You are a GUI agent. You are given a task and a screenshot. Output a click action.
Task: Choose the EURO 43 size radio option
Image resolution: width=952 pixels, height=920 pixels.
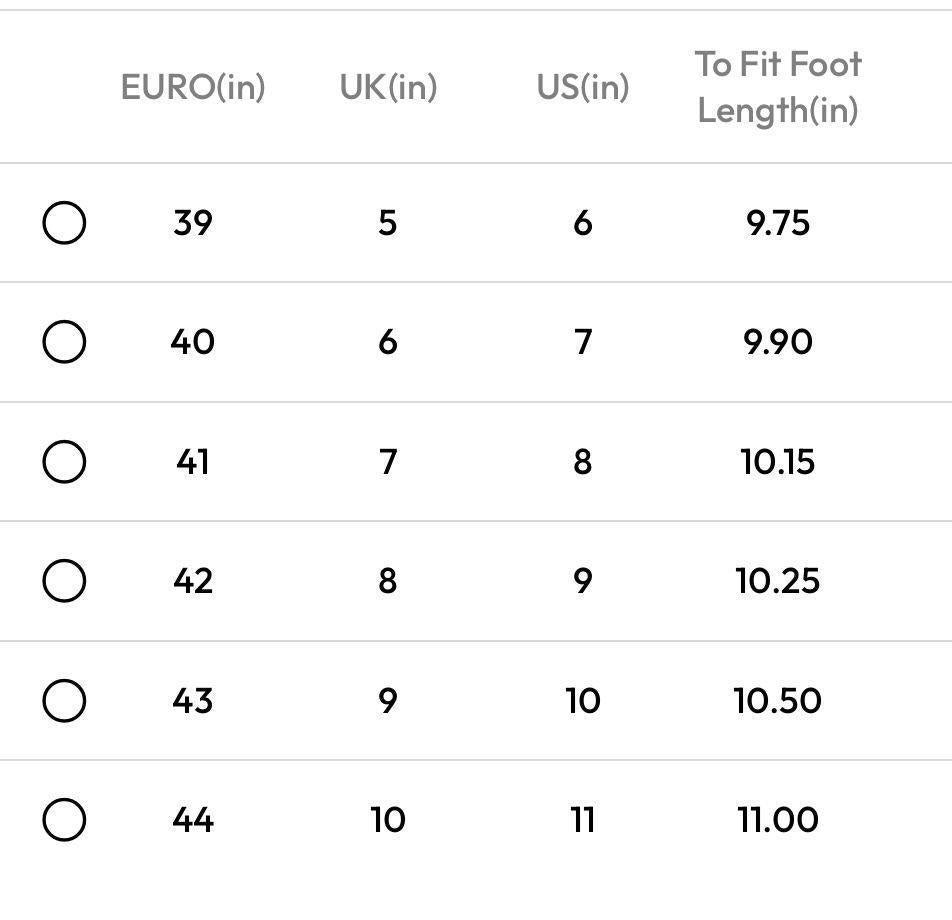click(64, 700)
